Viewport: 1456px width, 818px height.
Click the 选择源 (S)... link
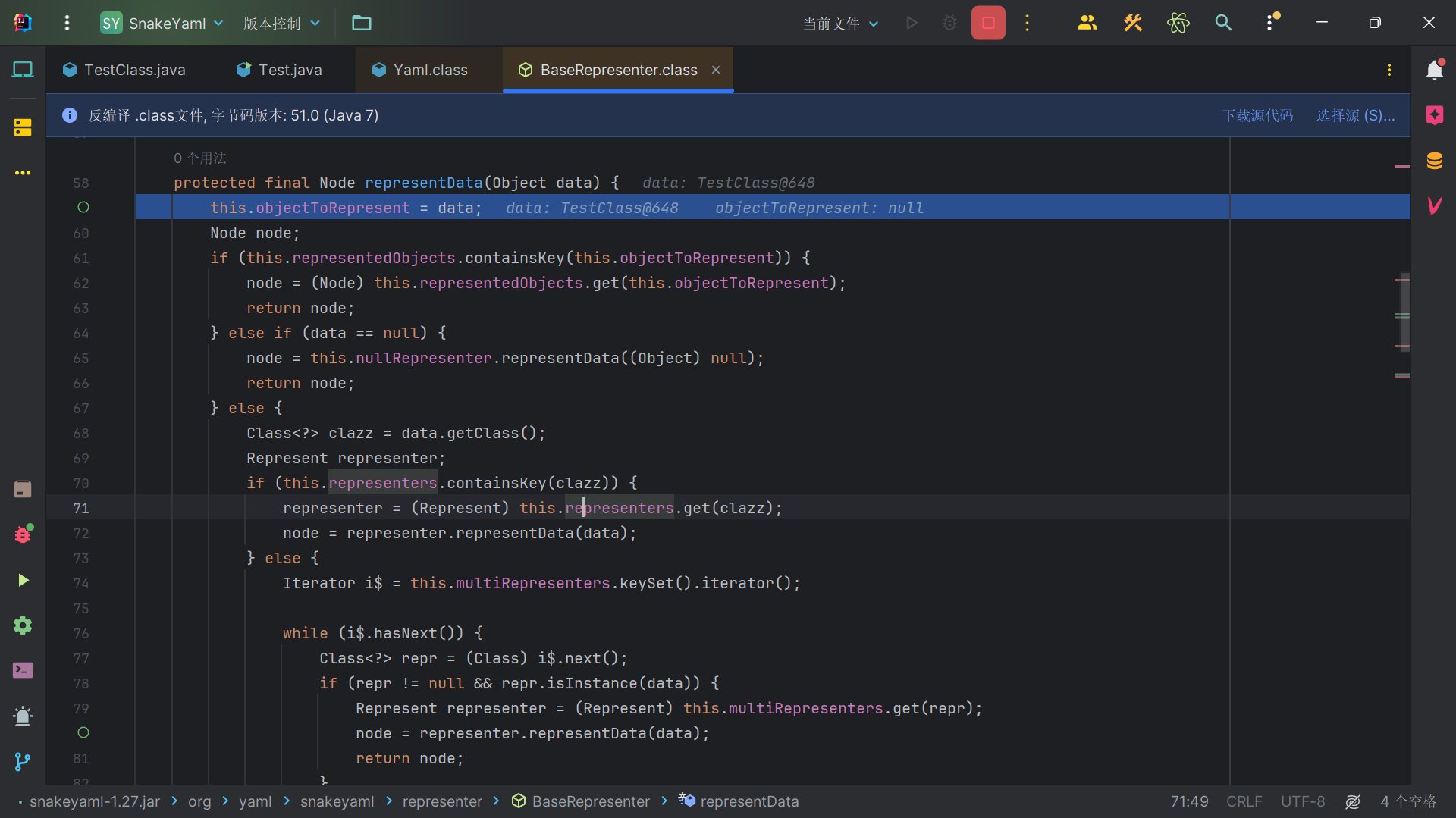click(x=1355, y=115)
